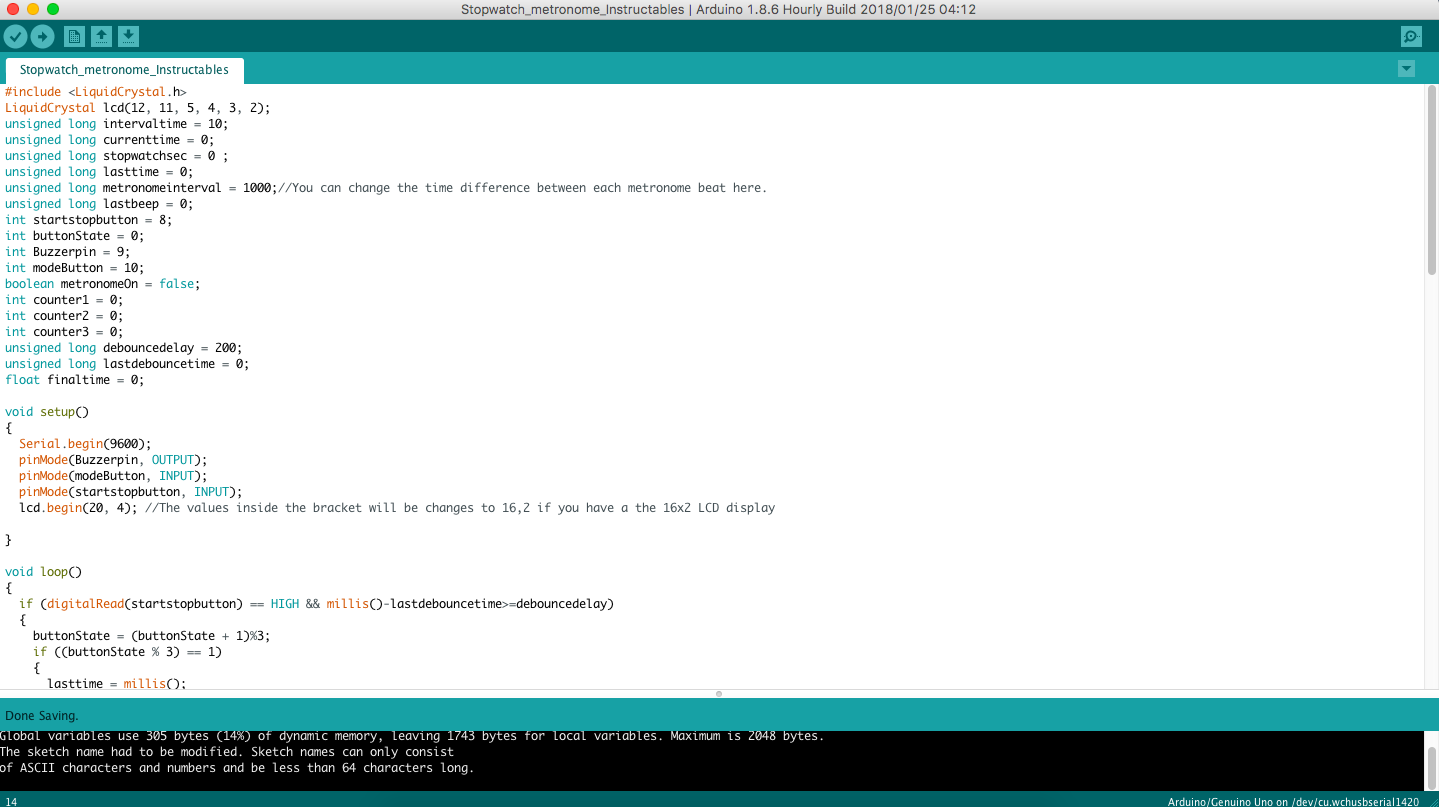Click the console line "The sketch name had to be modified"
This screenshot has height=807, width=1439.
227,752
